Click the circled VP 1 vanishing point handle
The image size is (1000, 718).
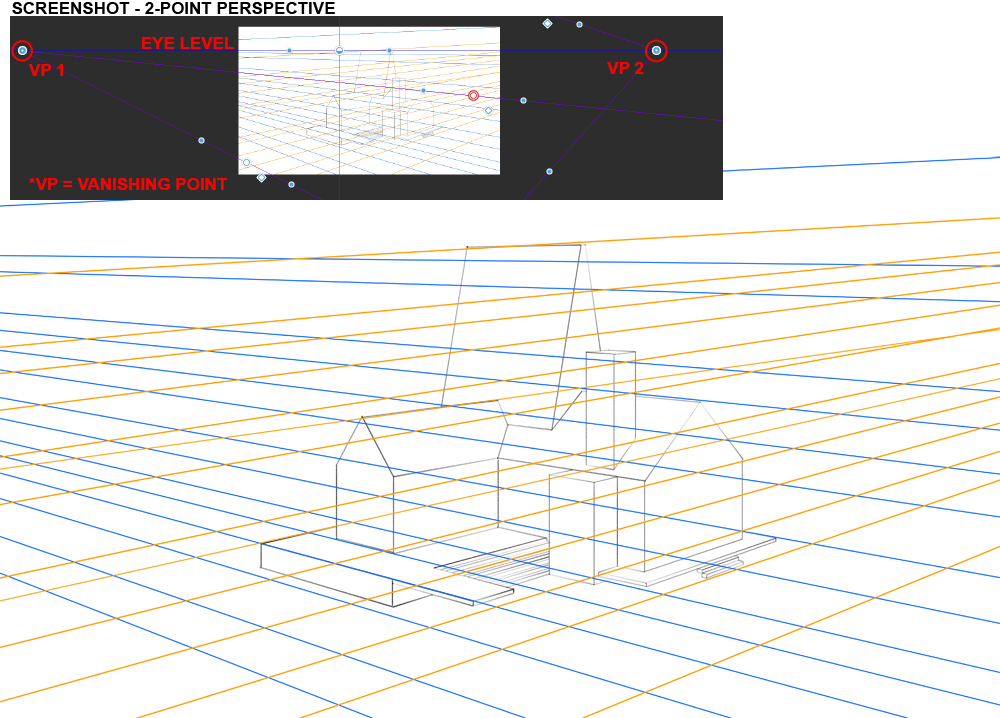(x=23, y=50)
